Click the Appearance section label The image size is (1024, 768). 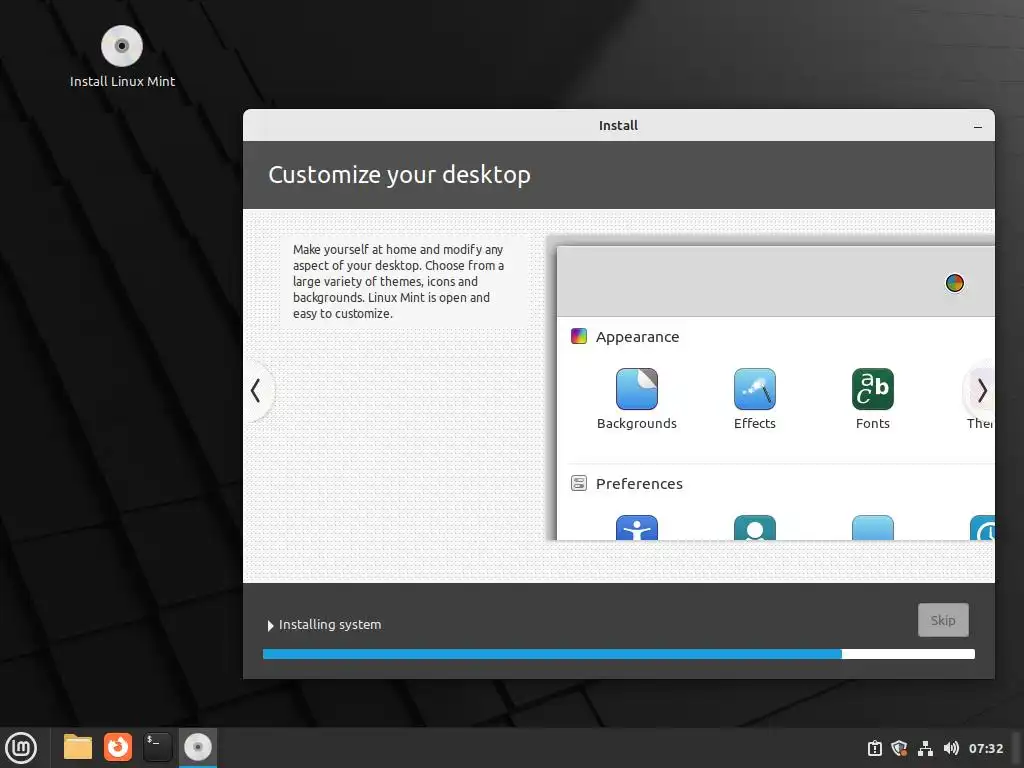click(x=637, y=337)
